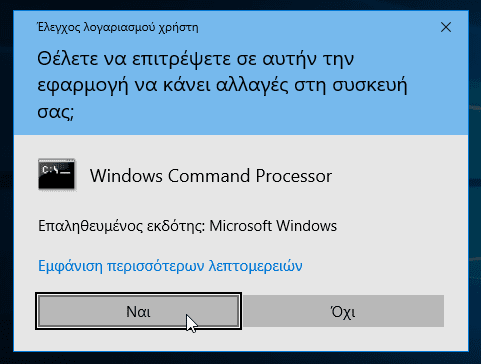Click the Microsoft Windows publisher name
This screenshot has height=364, width=481.
coord(273,226)
